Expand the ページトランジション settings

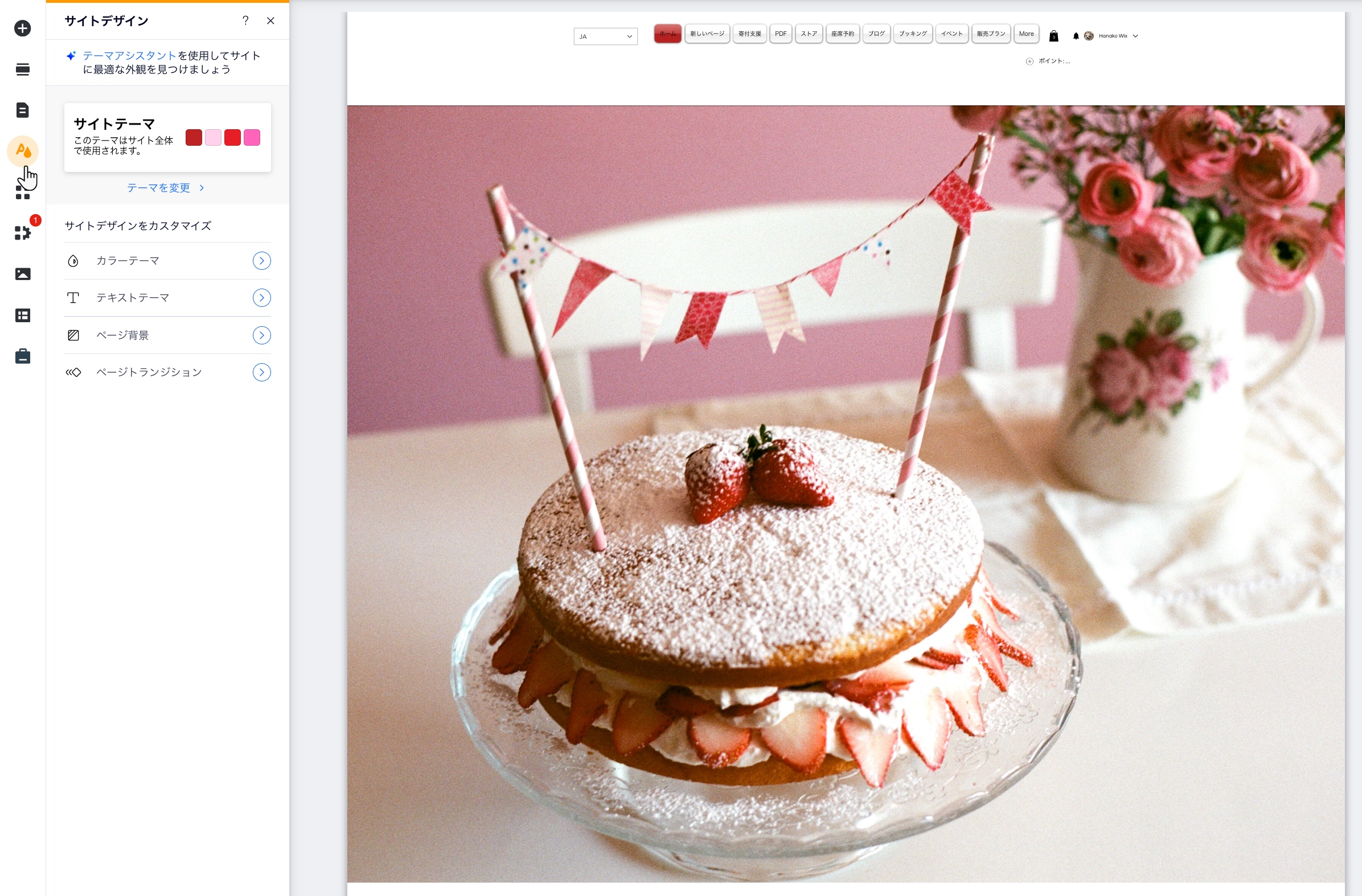pyautogui.click(x=260, y=372)
